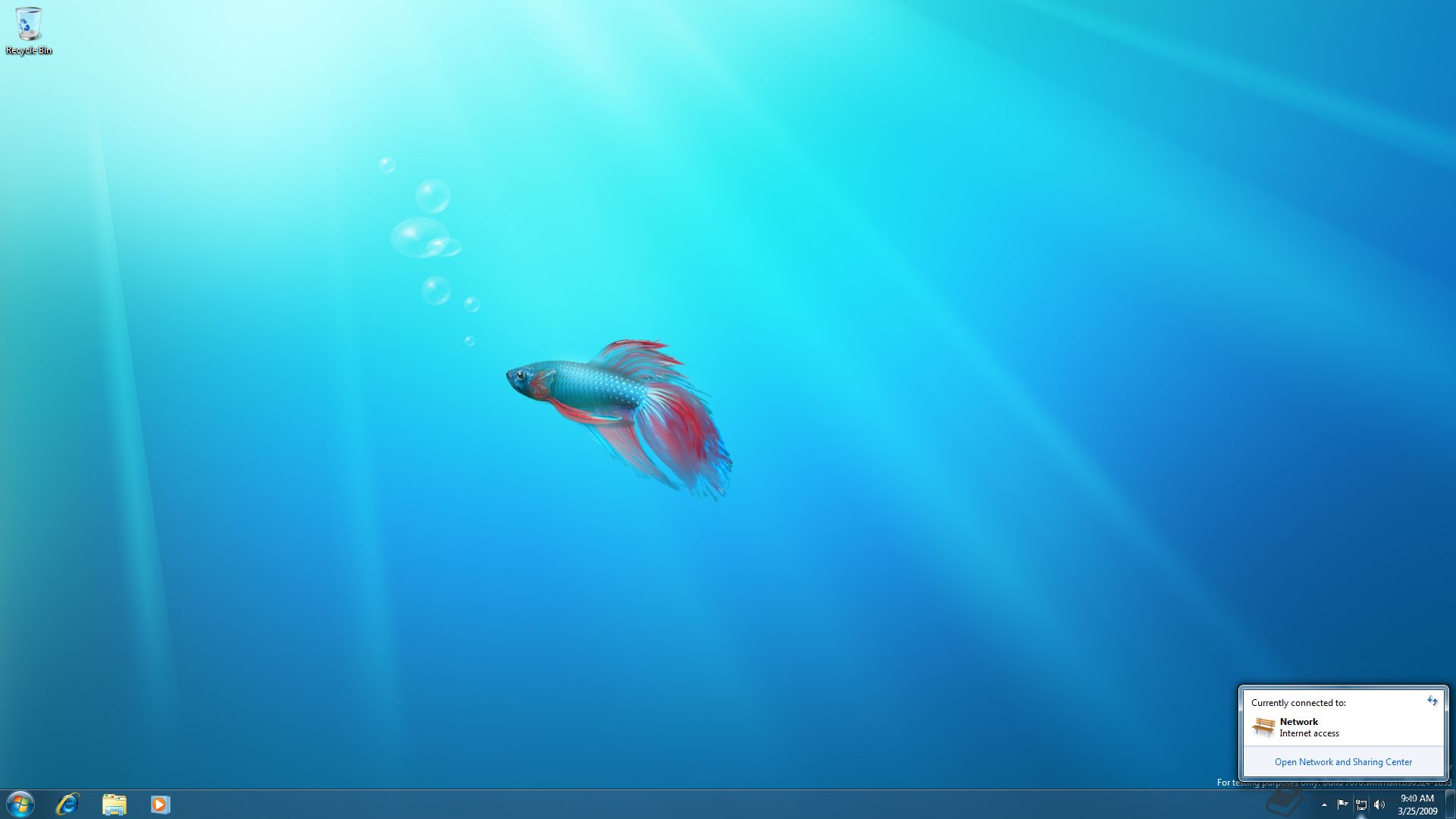Screen dimensions: 1456x819
Task: Open the volume speaker icon
Action: click(x=1379, y=805)
